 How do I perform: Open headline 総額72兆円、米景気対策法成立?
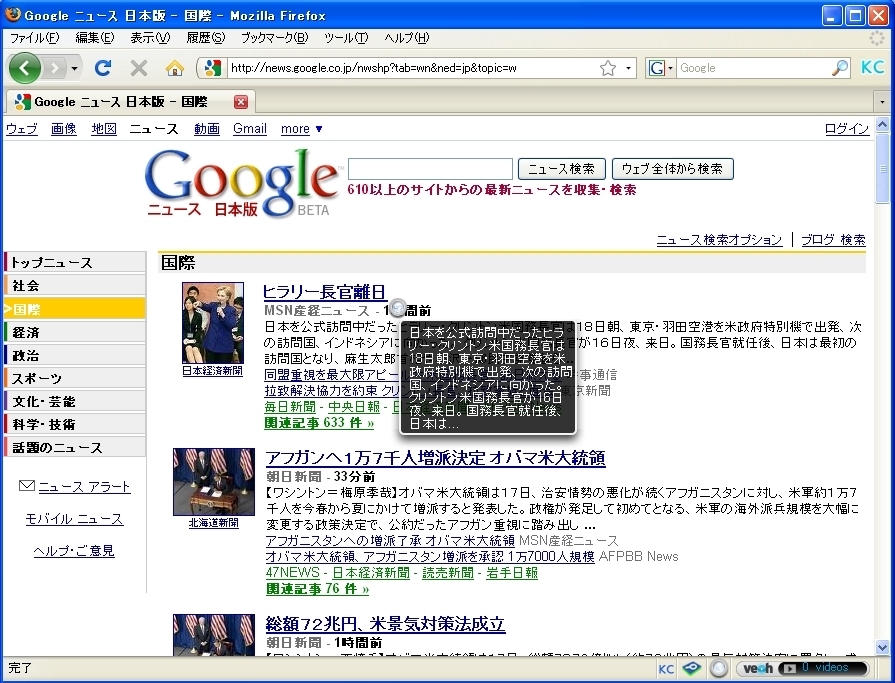[385, 624]
